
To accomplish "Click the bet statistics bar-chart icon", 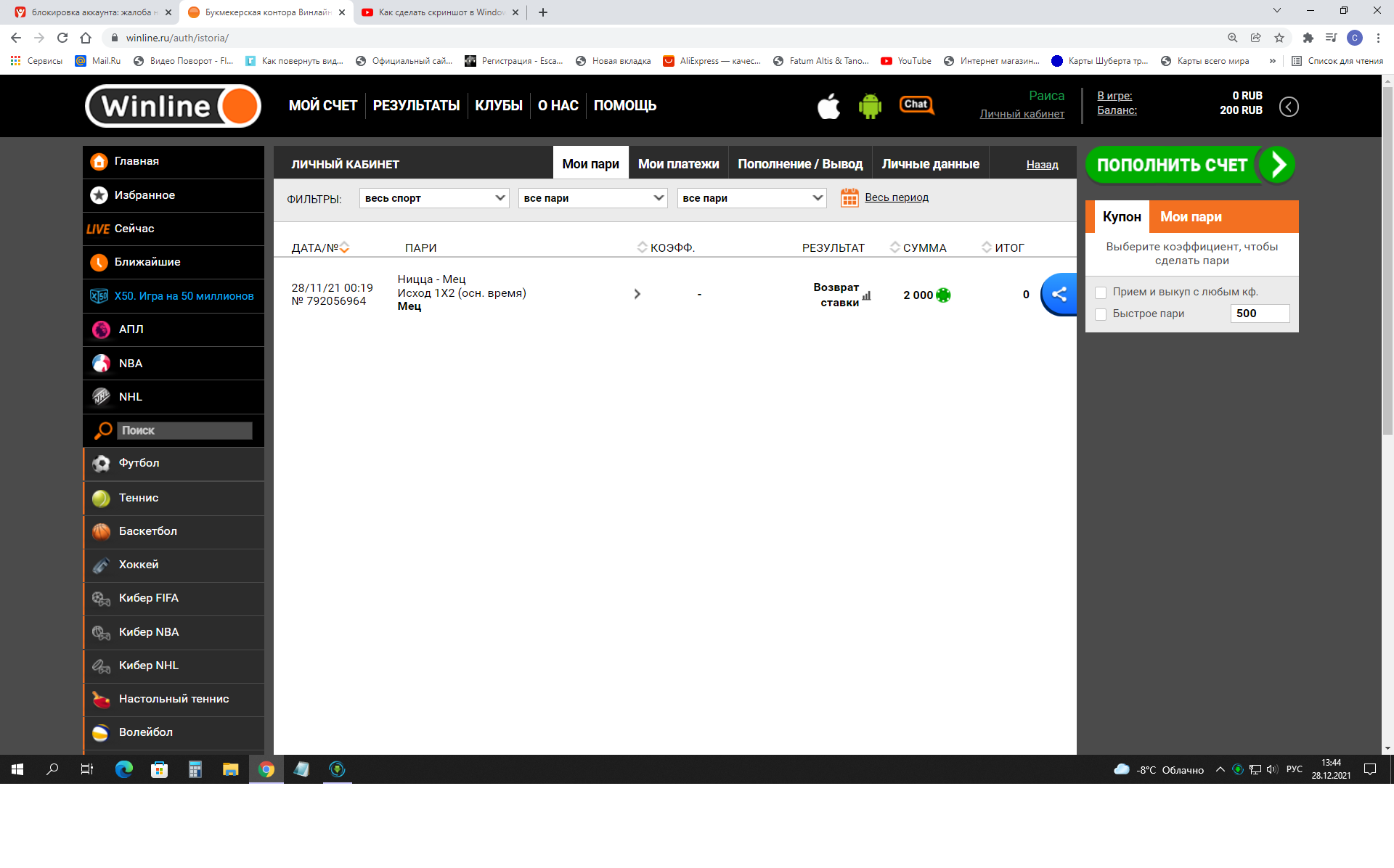I will tap(867, 296).
